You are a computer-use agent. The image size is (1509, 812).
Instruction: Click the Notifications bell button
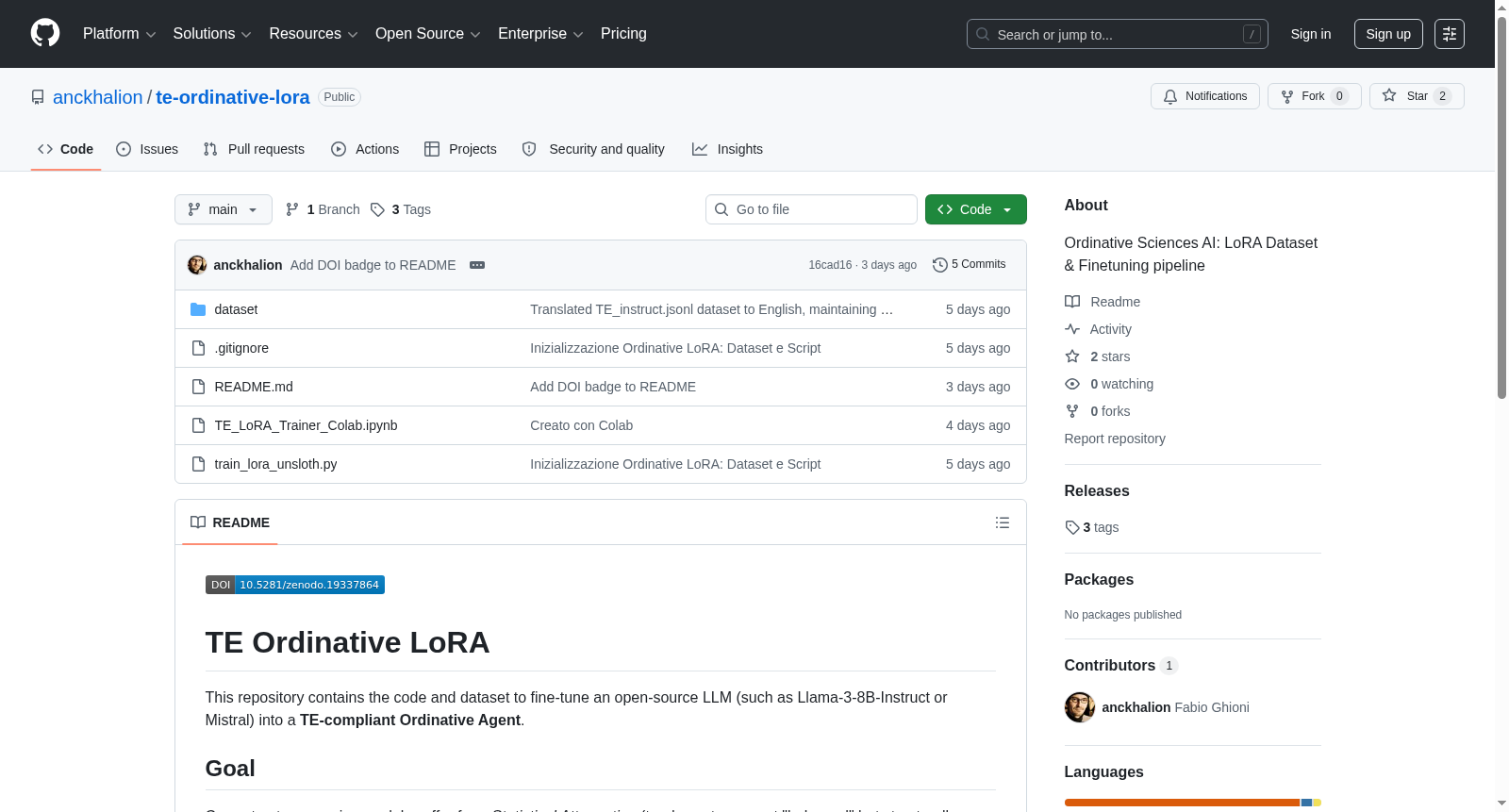tap(1204, 96)
